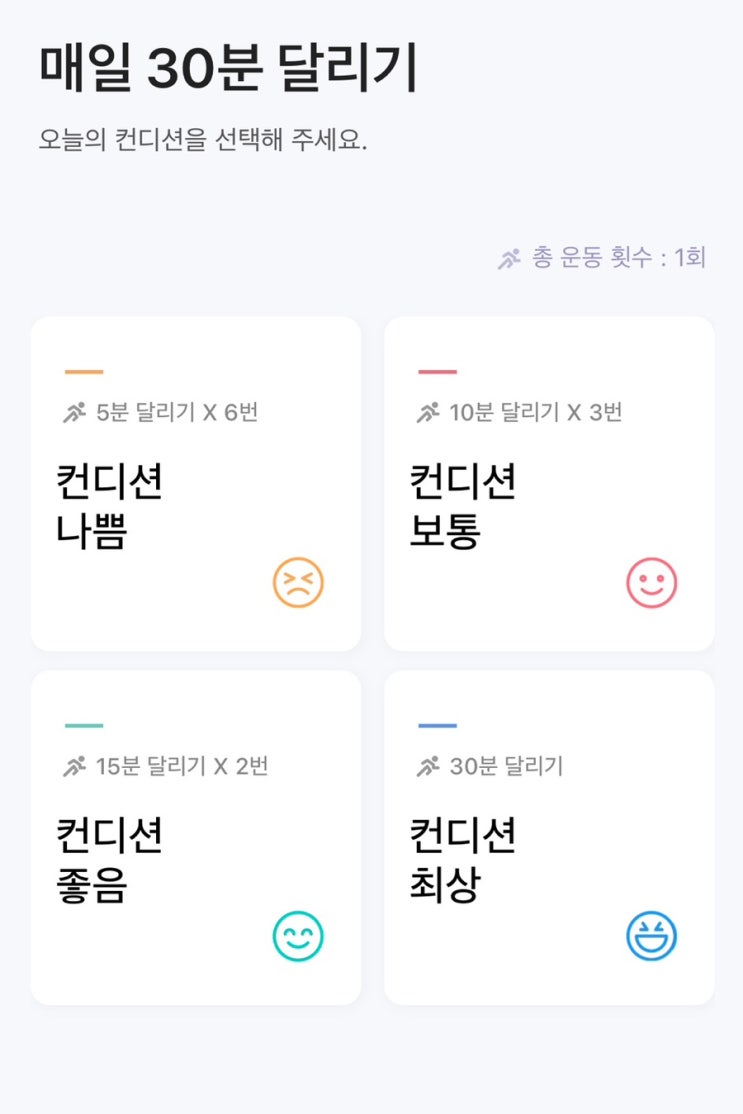Click the 매일 30분 달리기 heading
The height and width of the screenshot is (1114, 743).
[x=229, y=69]
